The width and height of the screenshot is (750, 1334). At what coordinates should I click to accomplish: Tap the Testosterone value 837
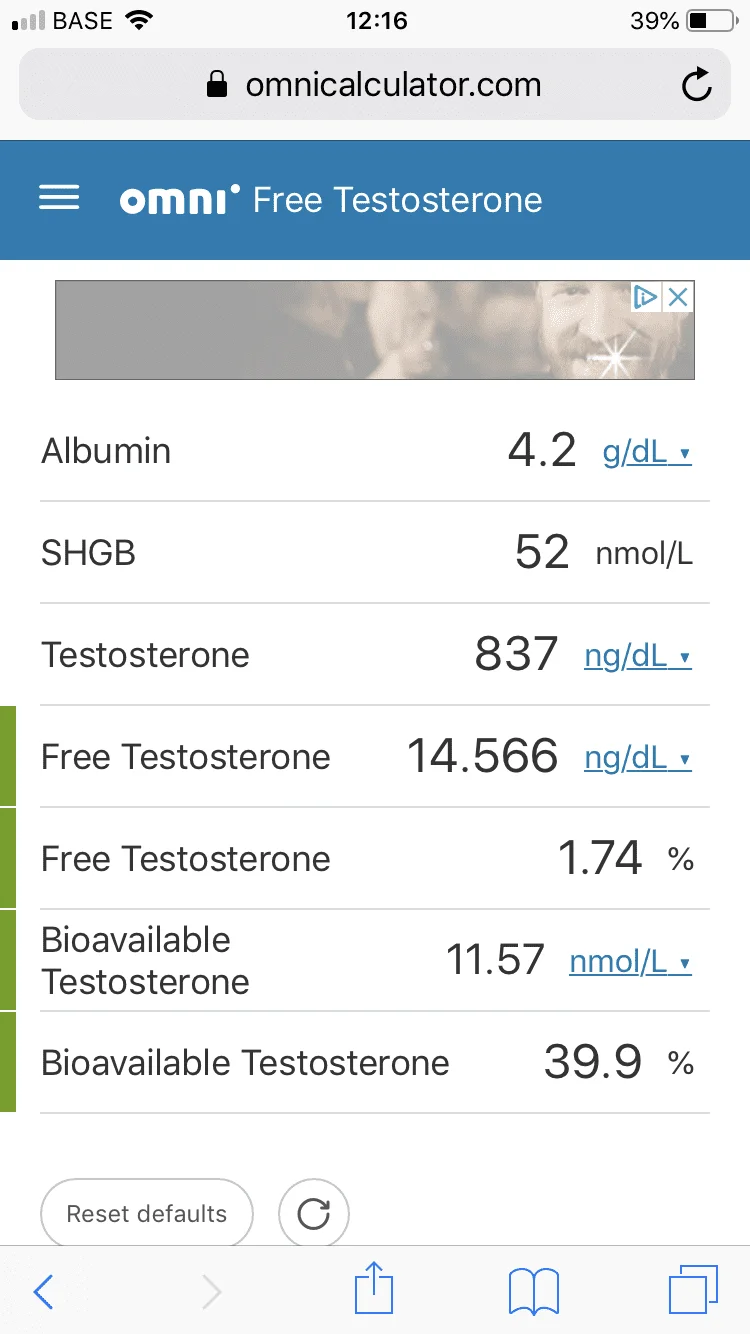(516, 655)
